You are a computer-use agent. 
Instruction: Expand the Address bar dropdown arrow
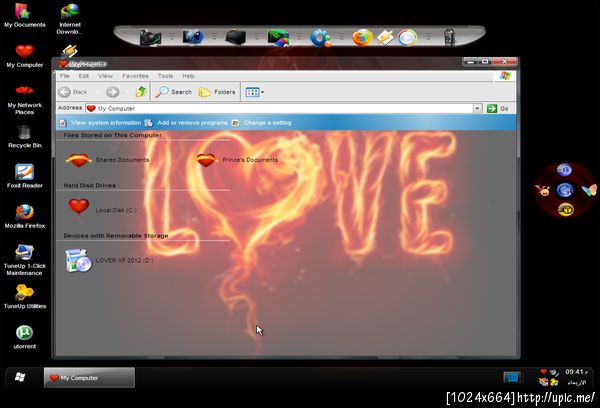477,108
